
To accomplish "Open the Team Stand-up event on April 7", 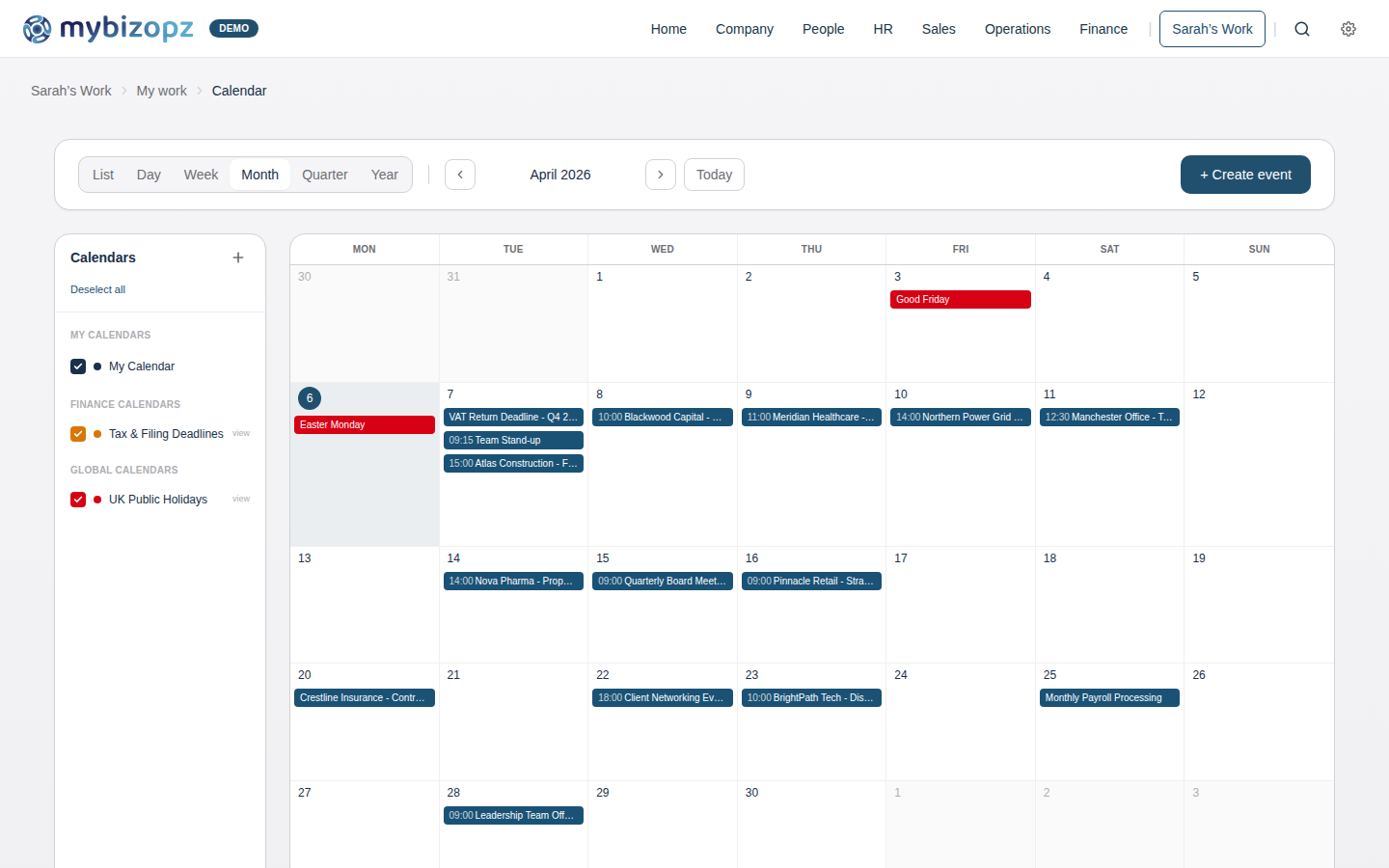I will click(513, 440).
